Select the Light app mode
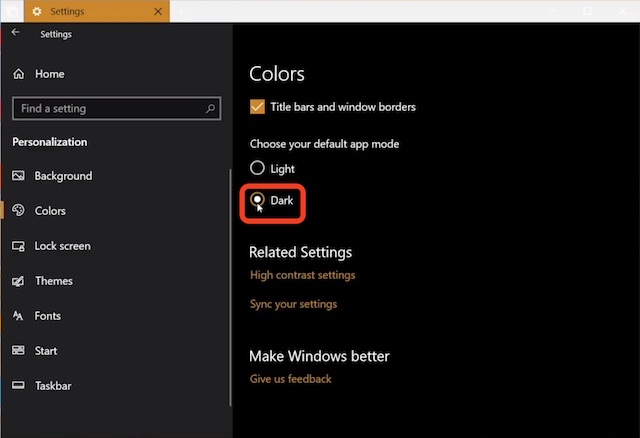Screen dimensions: 640x438 (257, 168)
